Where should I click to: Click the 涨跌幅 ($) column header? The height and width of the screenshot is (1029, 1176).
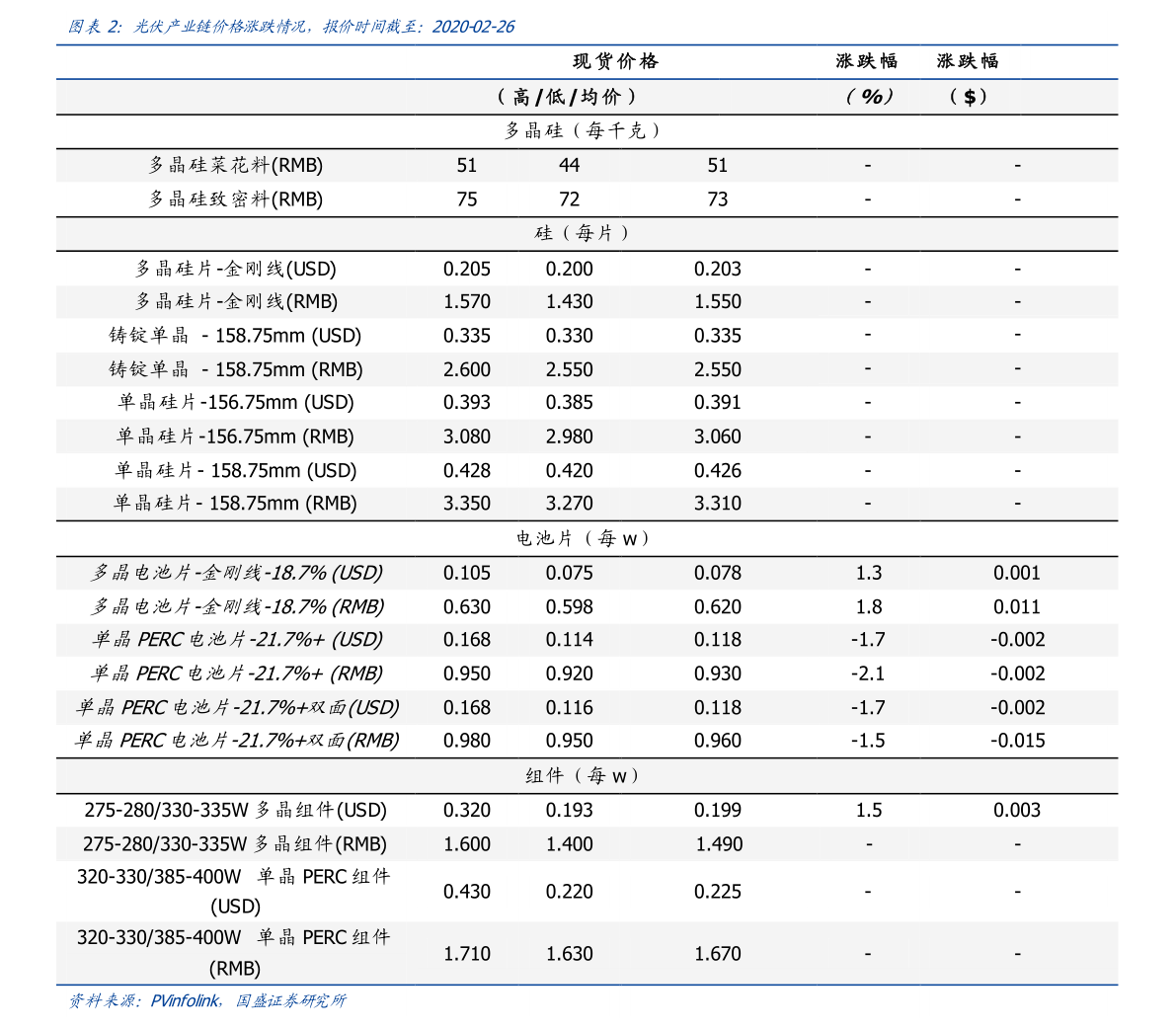point(968,79)
